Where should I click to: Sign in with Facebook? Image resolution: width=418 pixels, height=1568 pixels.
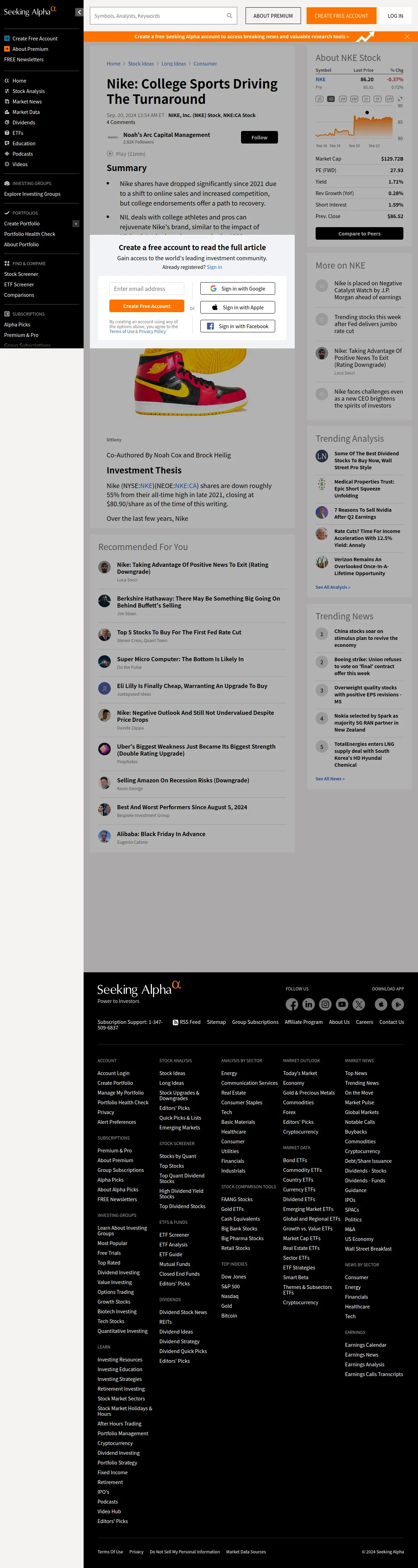(237, 326)
